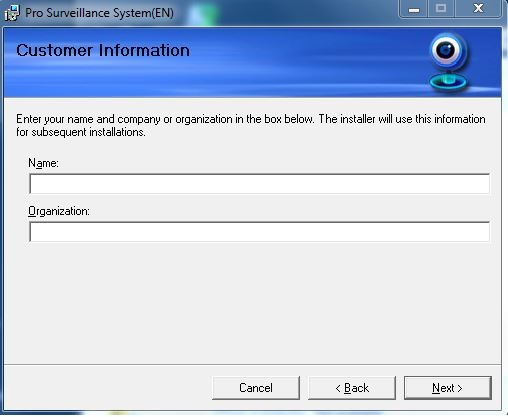Viewport: 508px width, 417px height.
Task: Click the Customer Information heading
Action: [103, 51]
